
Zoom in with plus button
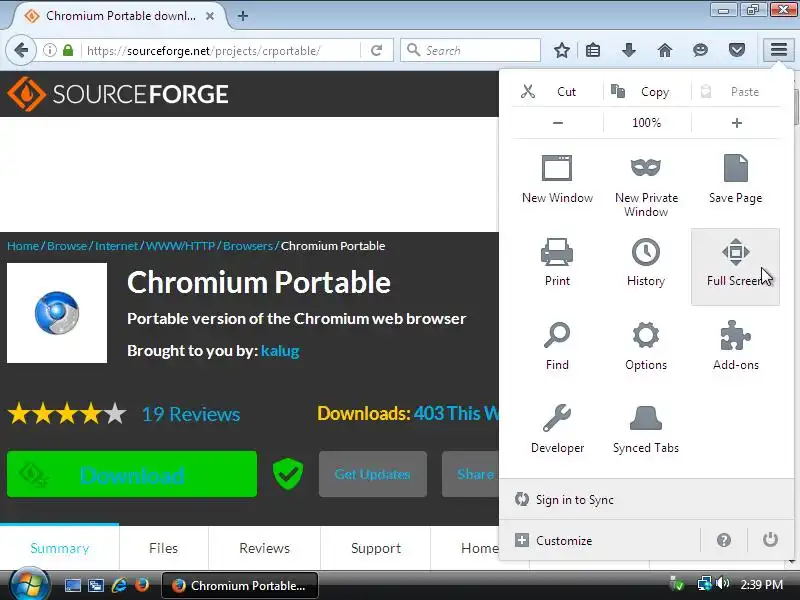736,123
